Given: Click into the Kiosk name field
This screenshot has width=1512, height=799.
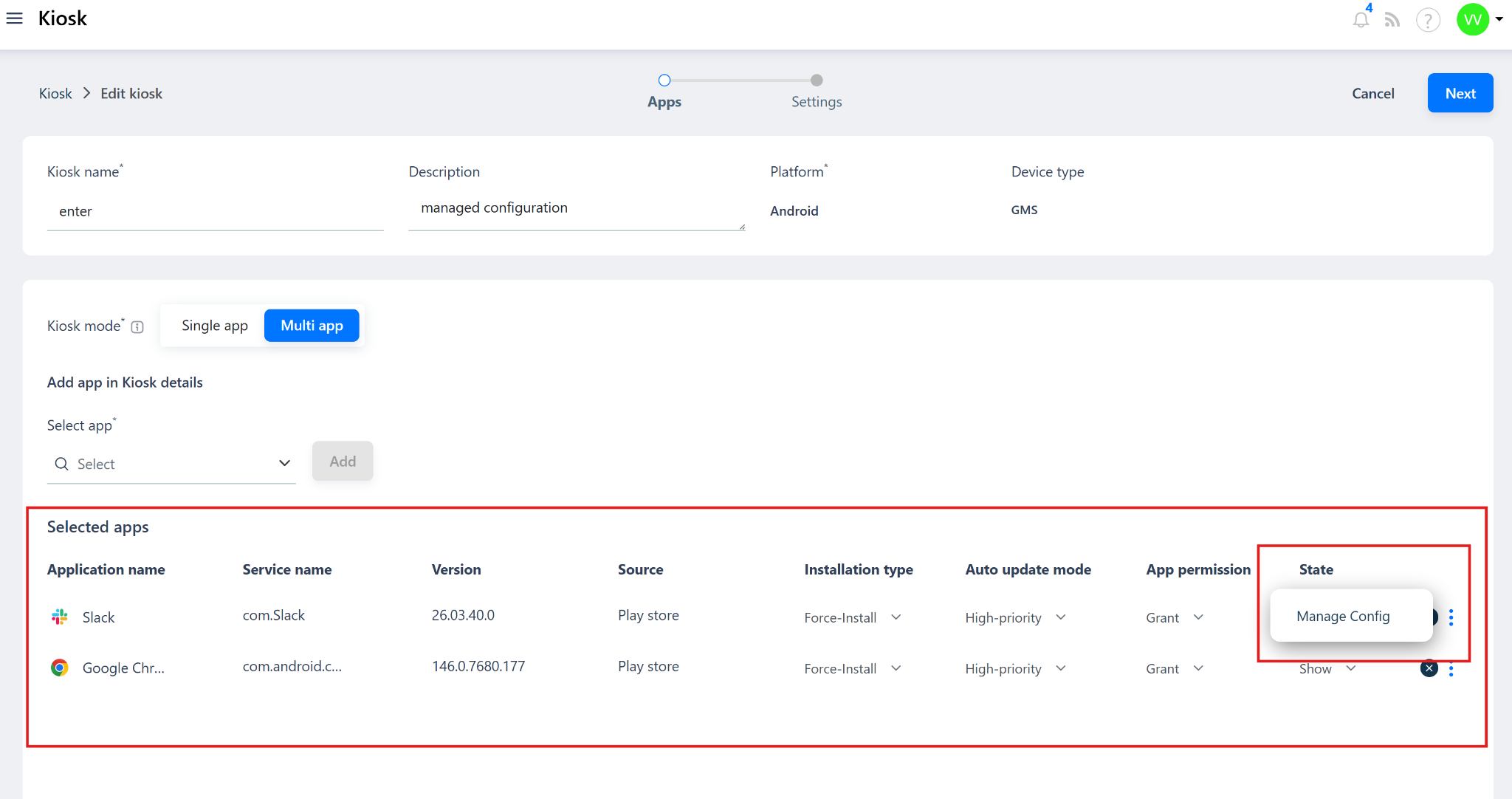Looking at the screenshot, I should [x=215, y=212].
